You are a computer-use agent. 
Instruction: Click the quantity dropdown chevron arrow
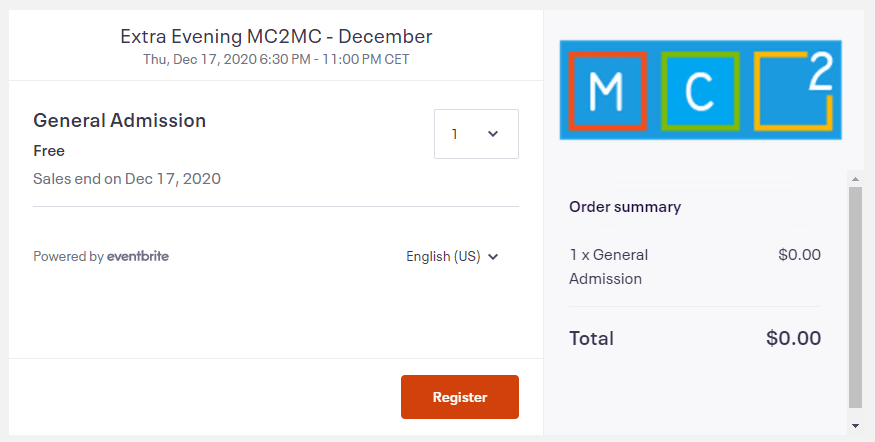pyautogui.click(x=493, y=134)
